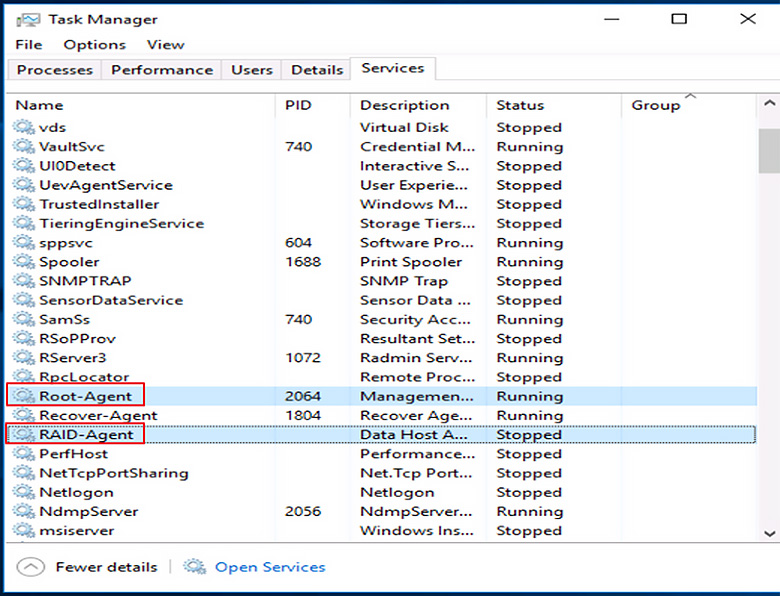780x596 pixels.
Task: Click Running status of Root-Agent row
Action: 530,397
